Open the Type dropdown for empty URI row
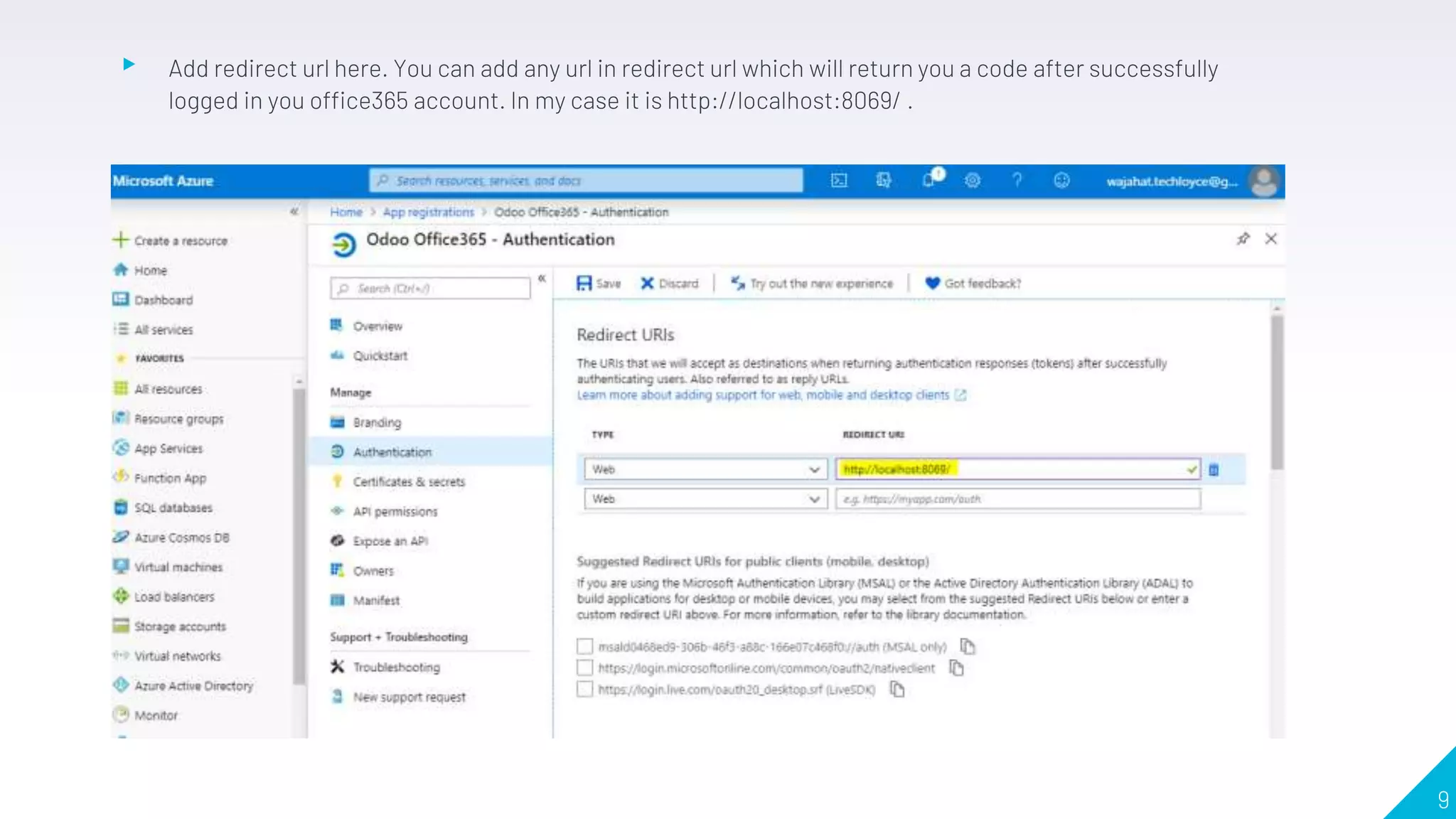The height and width of the screenshot is (819, 1456). point(706,499)
